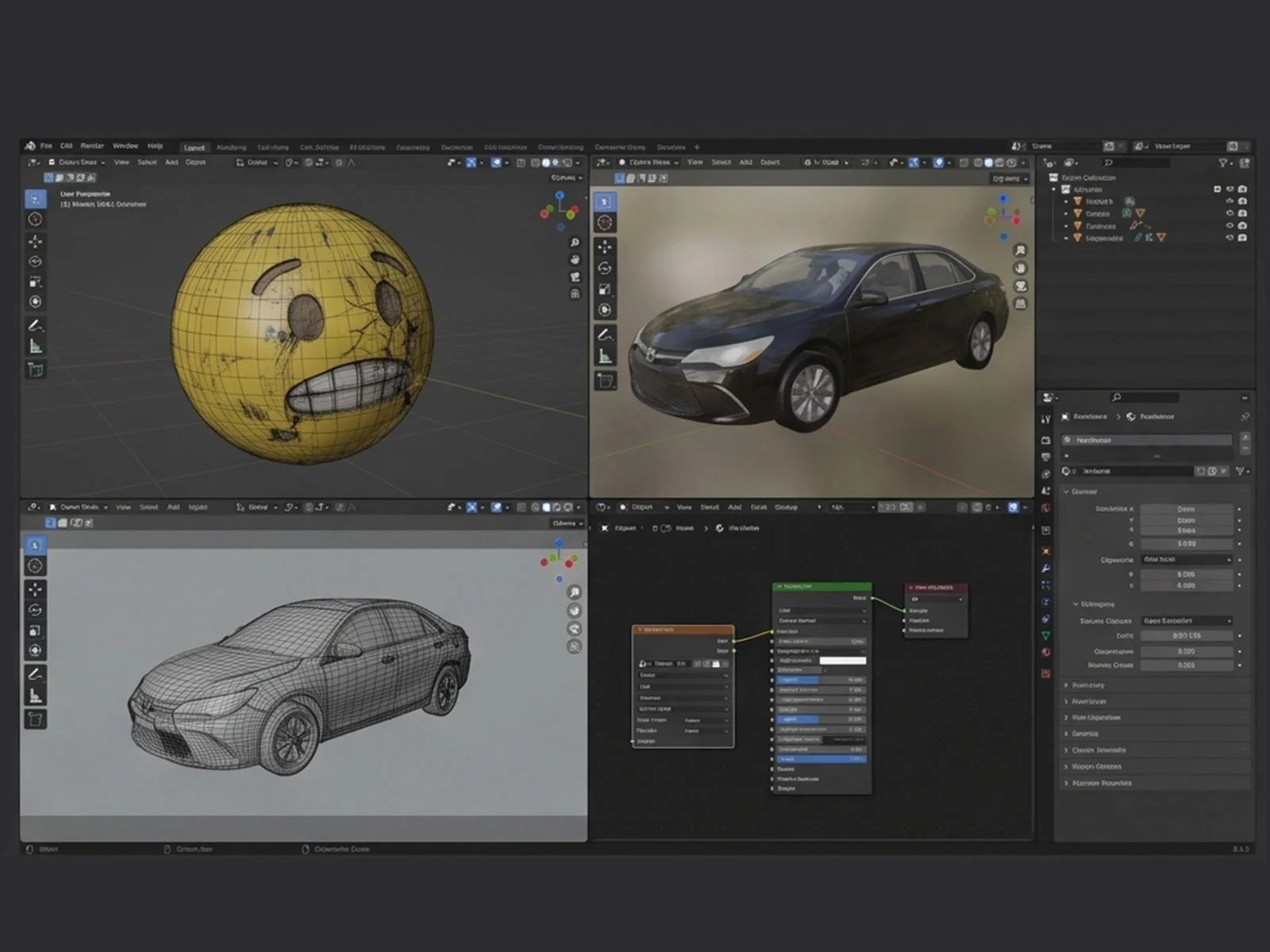Open the lower Properties dropdown above the numeric fields

coord(1187,620)
